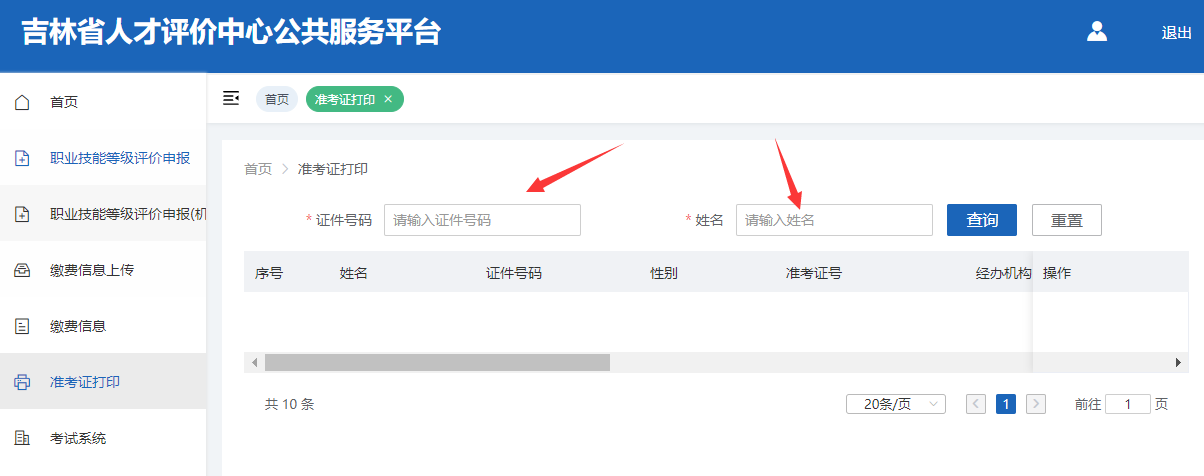This screenshot has width=1204, height=476.
Task: Click the 考试系统 building icon
Action: pyautogui.click(x=22, y=438)
